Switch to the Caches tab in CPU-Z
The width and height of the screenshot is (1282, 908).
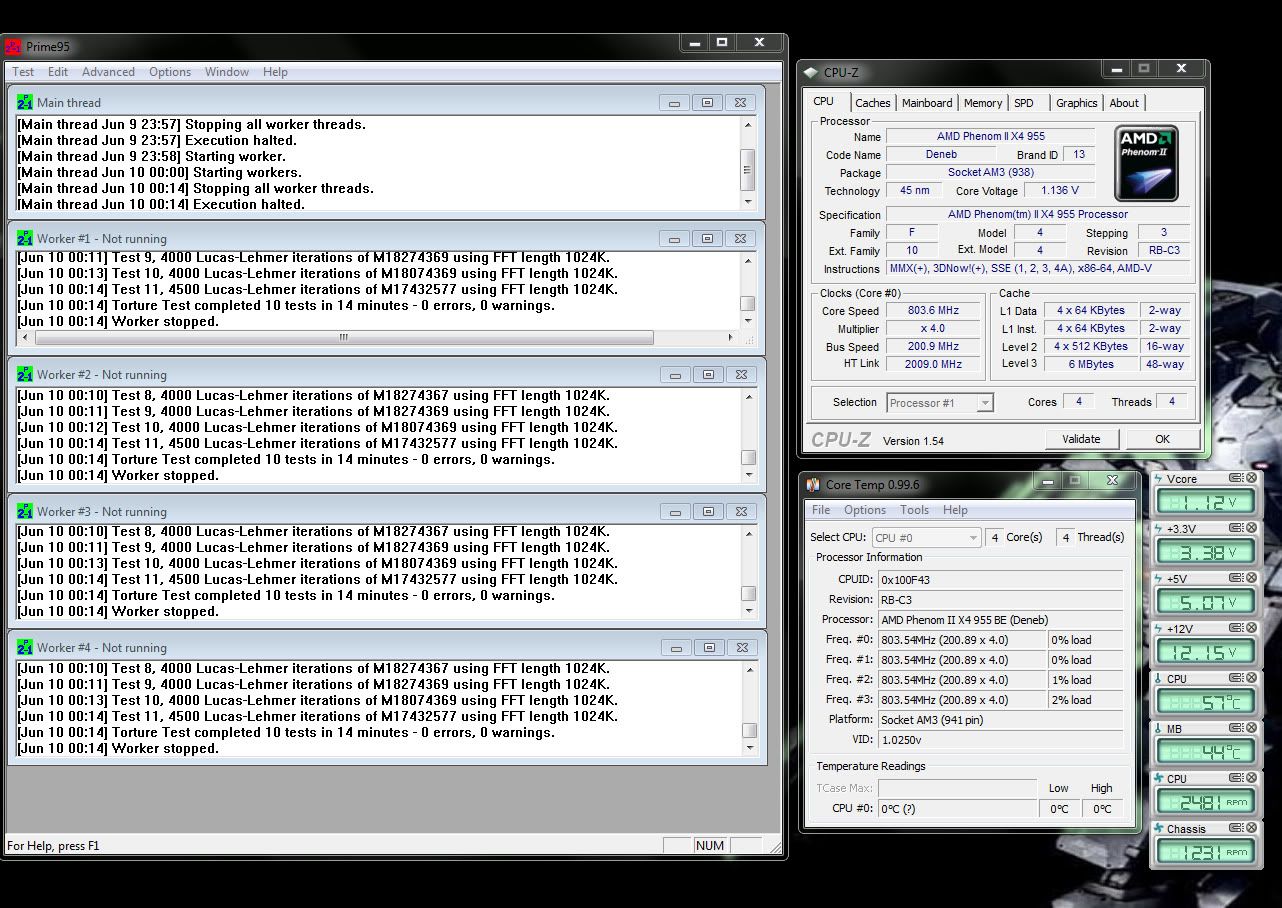(x=872, y=103)
